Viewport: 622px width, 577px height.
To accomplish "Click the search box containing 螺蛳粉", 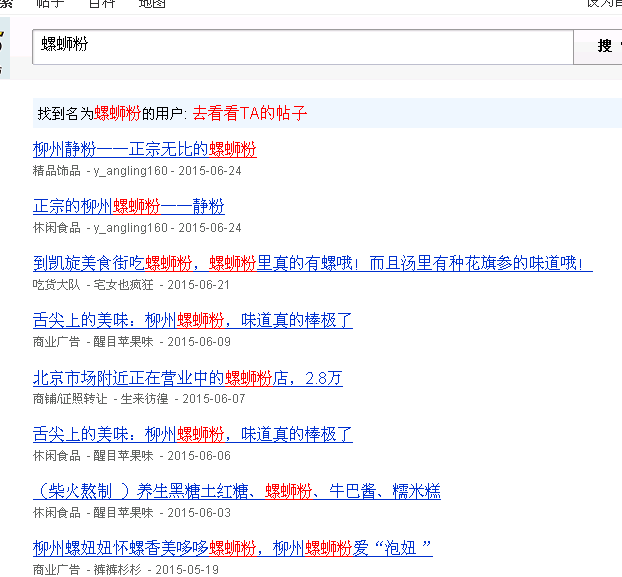I will tap(300, 46).
